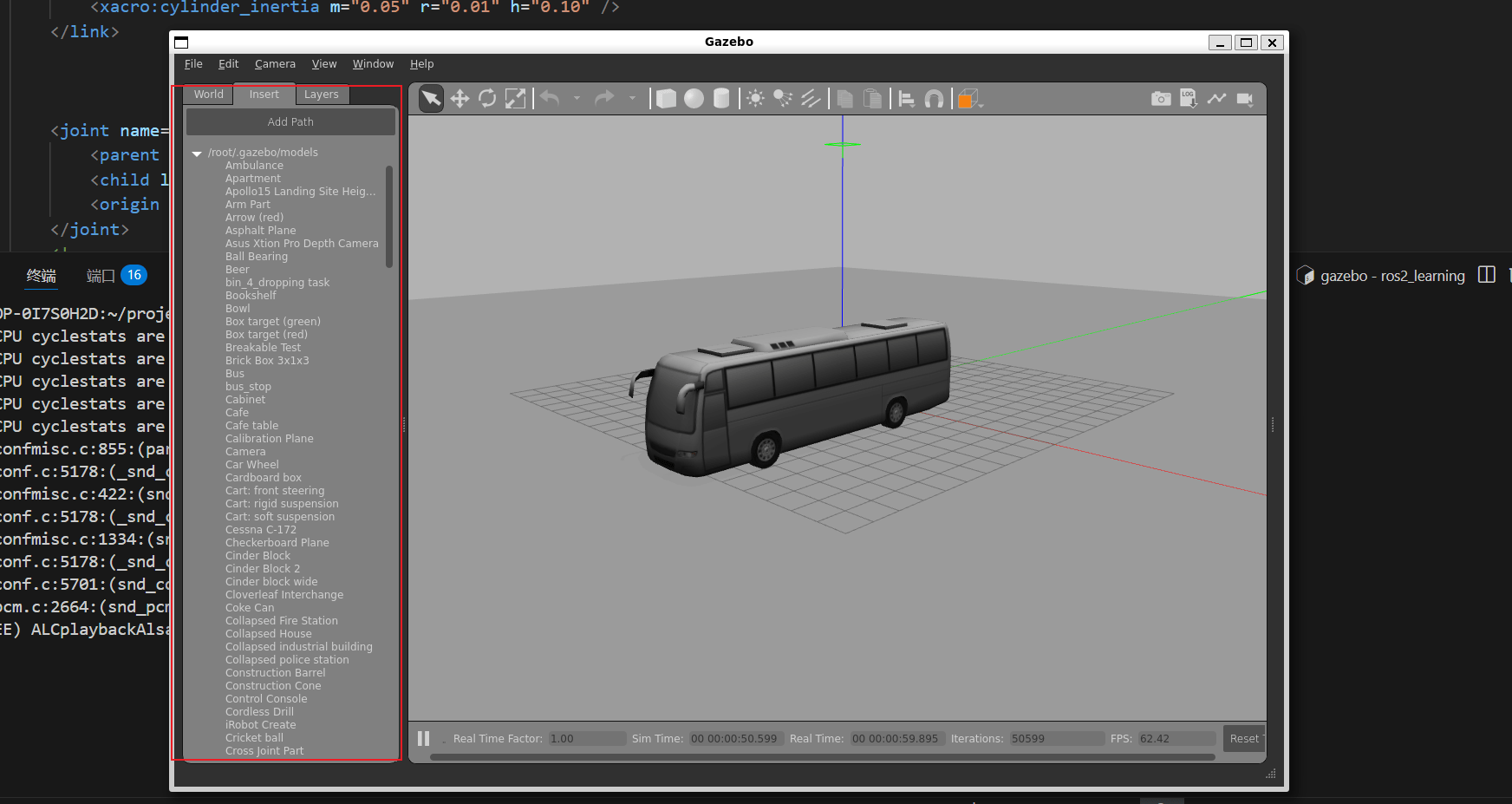Insert a box shape
Screen dimensions: 1512x804
666,99
